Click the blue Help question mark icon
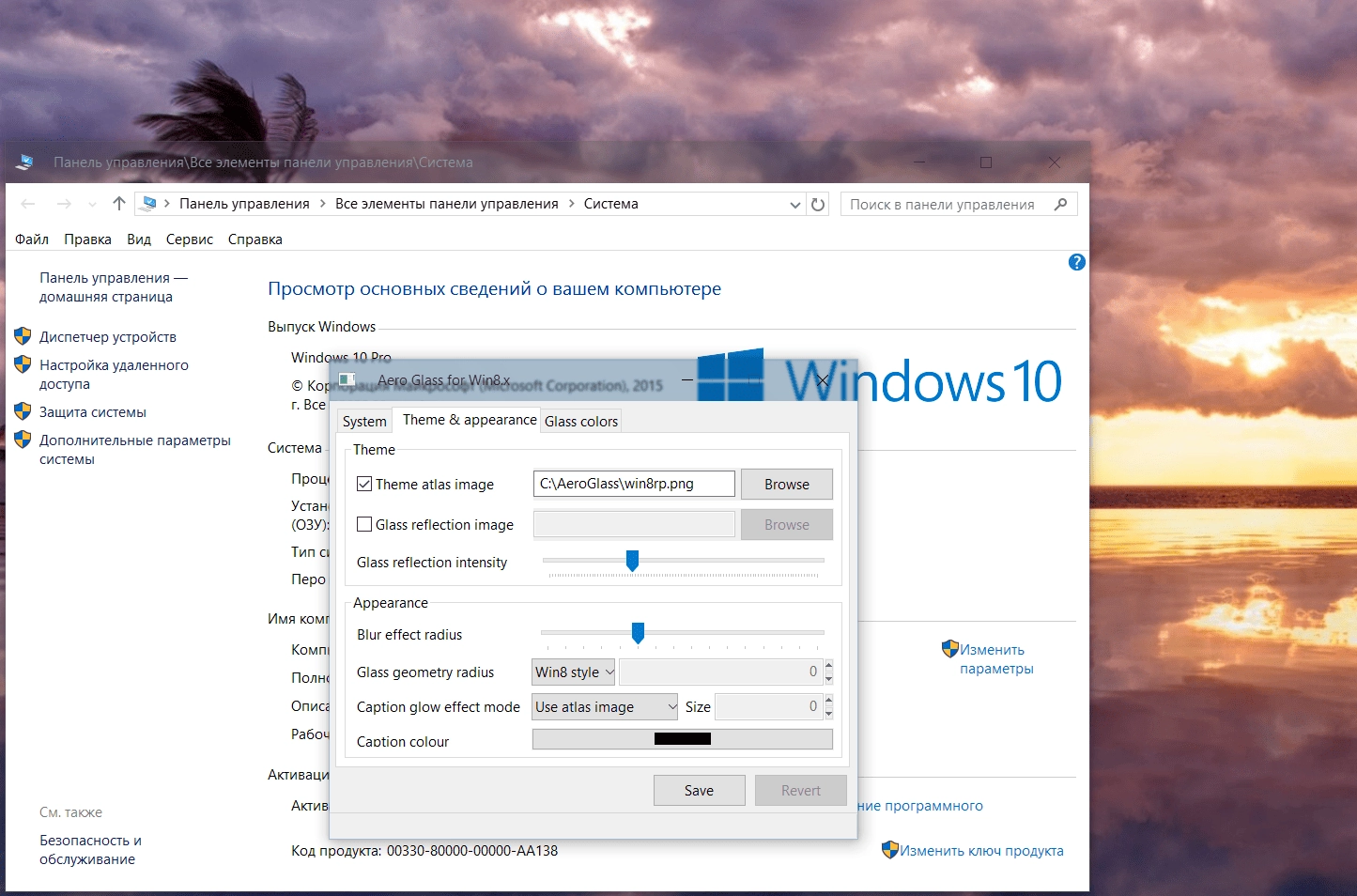This screenshot has height=896, width=1357. point(1077,262)
